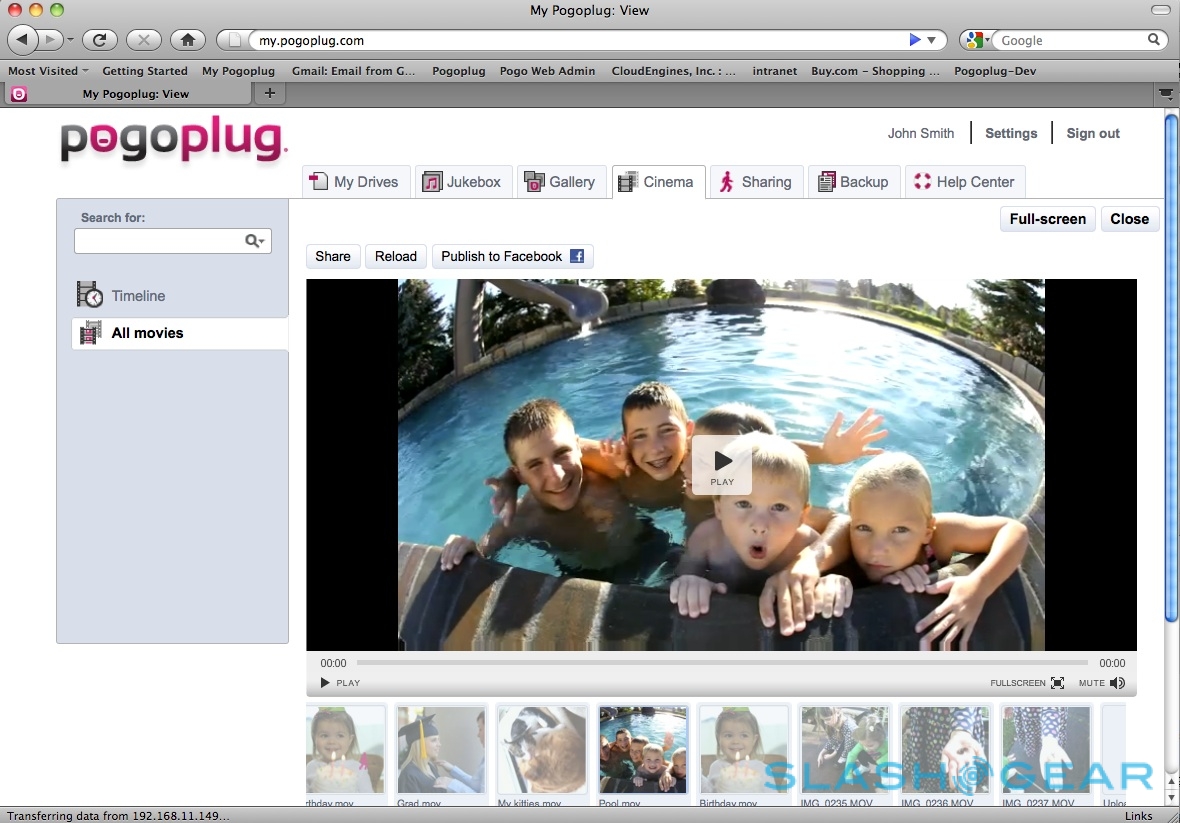Open the Jukebox tab
The width and height of the screenshot is (1180, 823).
click(x=461, y=182)
